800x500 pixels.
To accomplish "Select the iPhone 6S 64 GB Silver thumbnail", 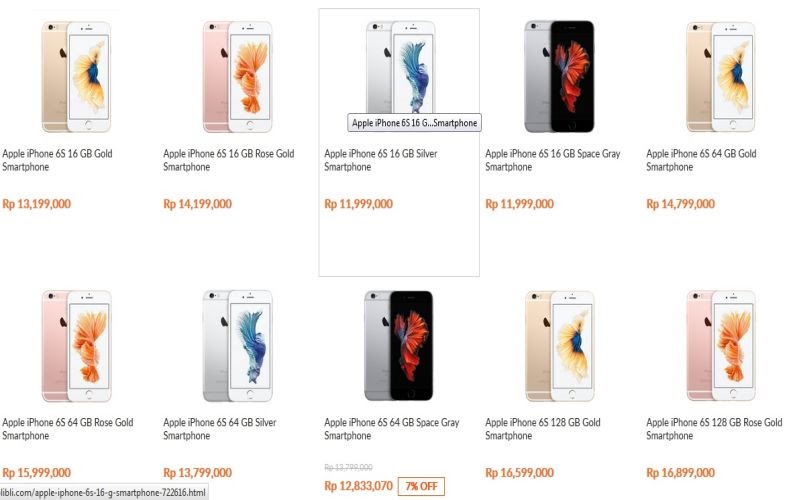I will [237, 346].
